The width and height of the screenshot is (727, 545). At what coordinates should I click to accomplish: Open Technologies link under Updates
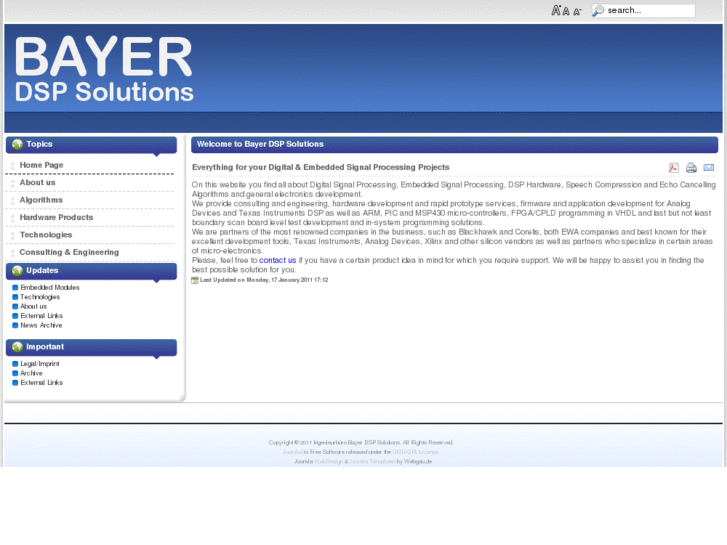tap(40, 297)
